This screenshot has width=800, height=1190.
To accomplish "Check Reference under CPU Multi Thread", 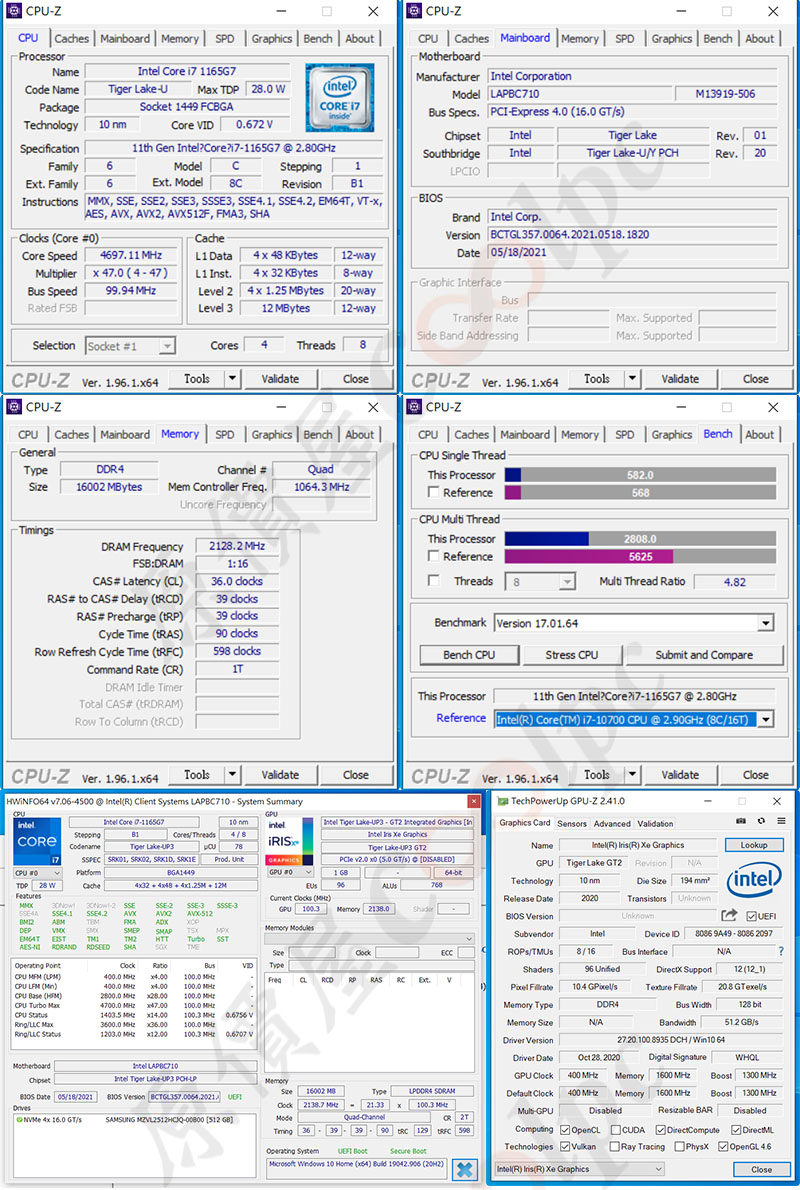I will click(433, 556).
